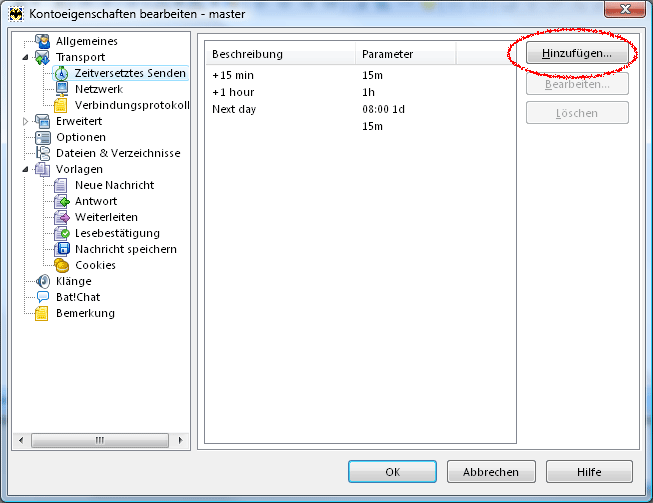
Task: Confirm with the OK button
Action: click(x=392, y=472)
